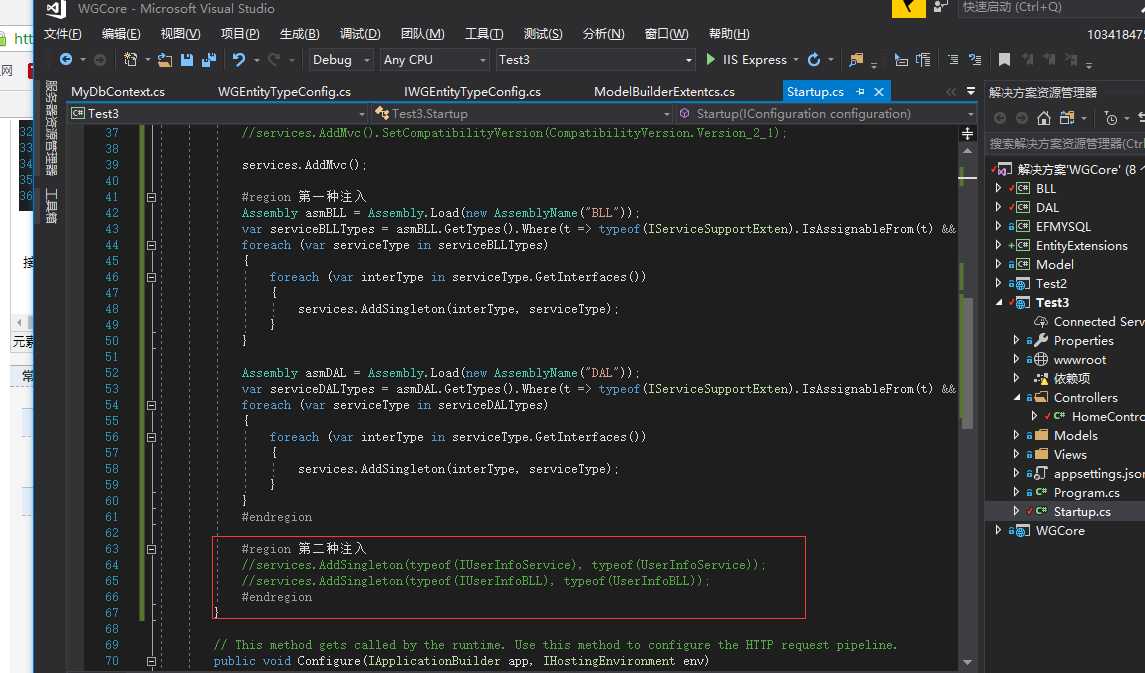Collapse the foreach block on line 54

pyautogui.click(x=151, y=405)
